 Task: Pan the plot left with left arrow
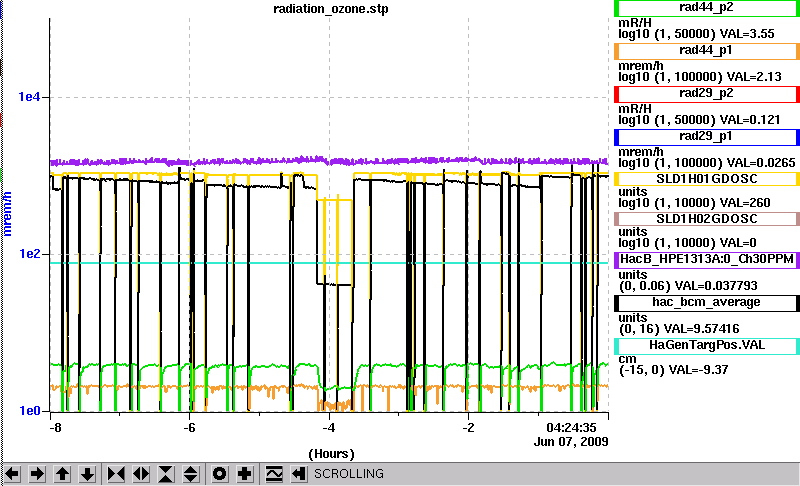(12, 474)
